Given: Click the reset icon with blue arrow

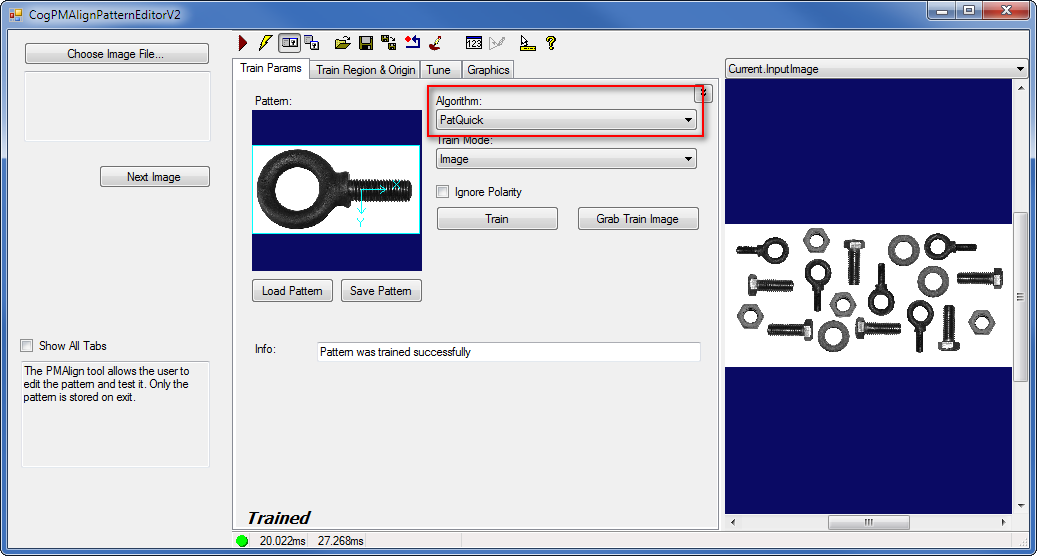Looking at the screenshot, I should point(412,43).
